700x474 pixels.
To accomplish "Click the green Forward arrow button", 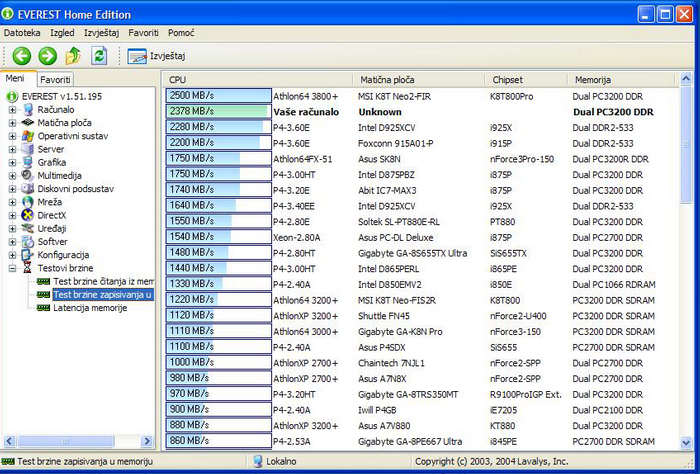I will tap(47, 56).
